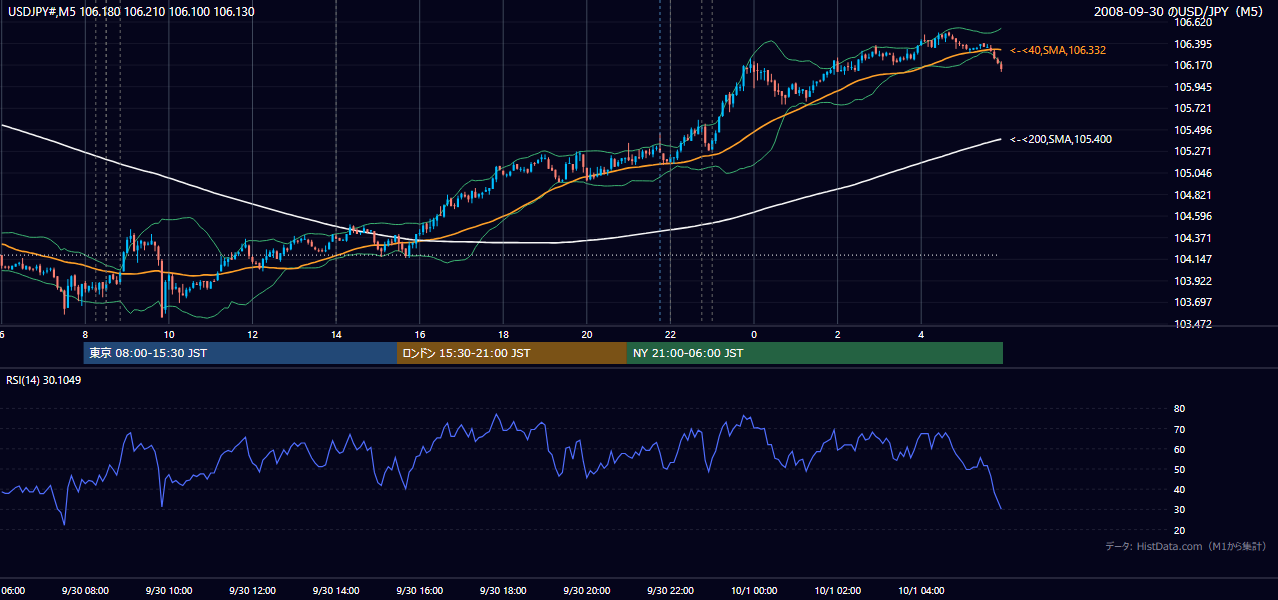Click price axis label 105.496
The image size is (1278, 600).
[1194, 130]
